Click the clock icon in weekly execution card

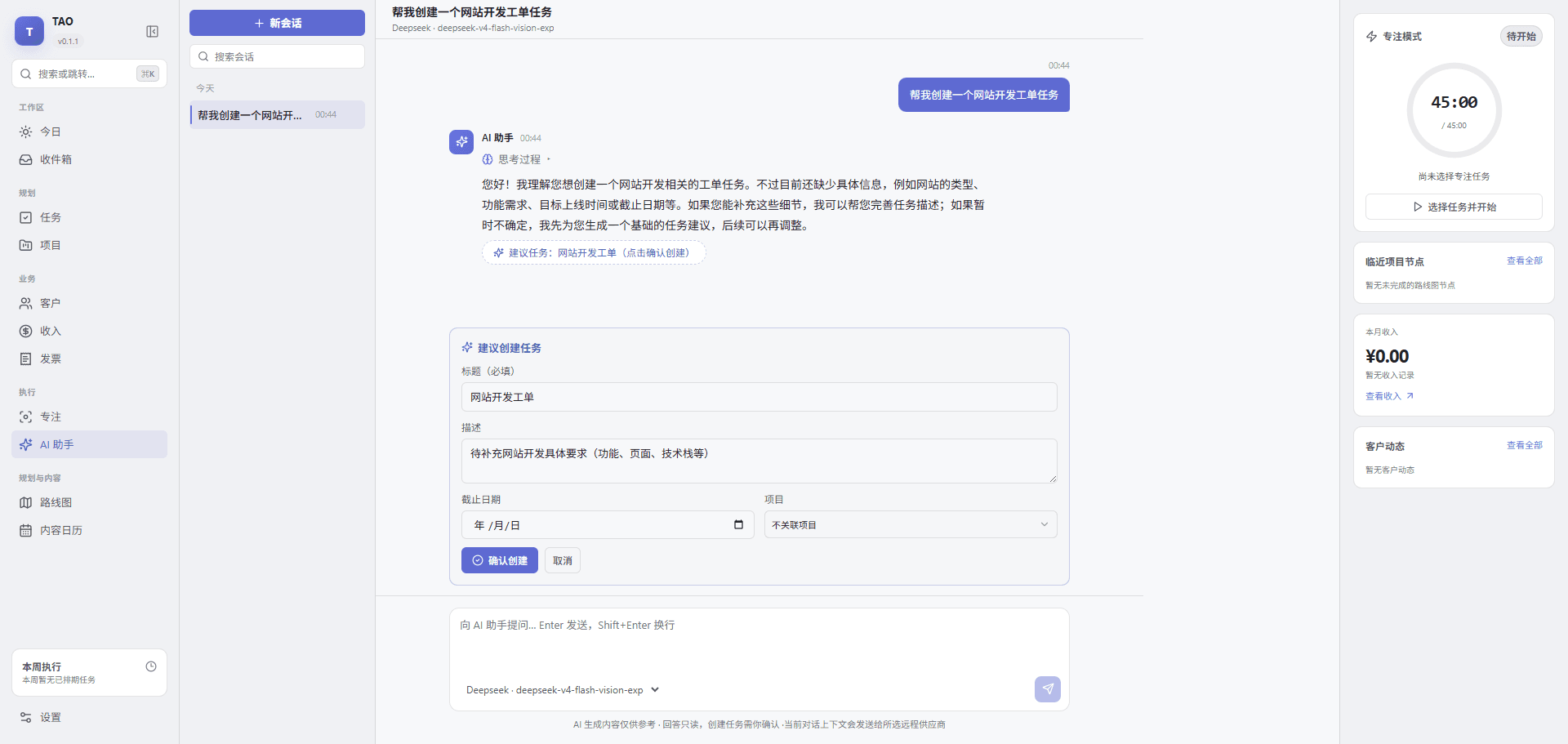point(151,666)
